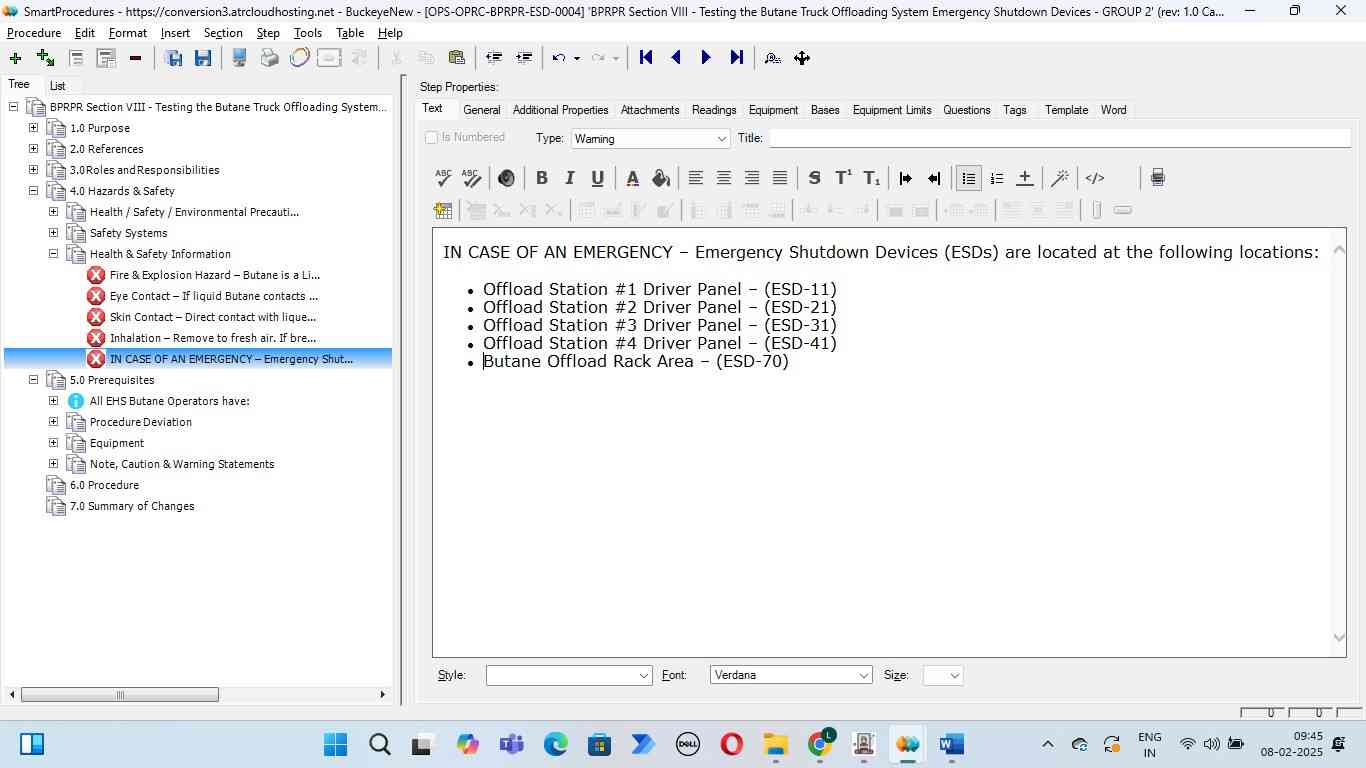Go to last step navigation icon
The image size is (1366, 768).
(737, 58)
